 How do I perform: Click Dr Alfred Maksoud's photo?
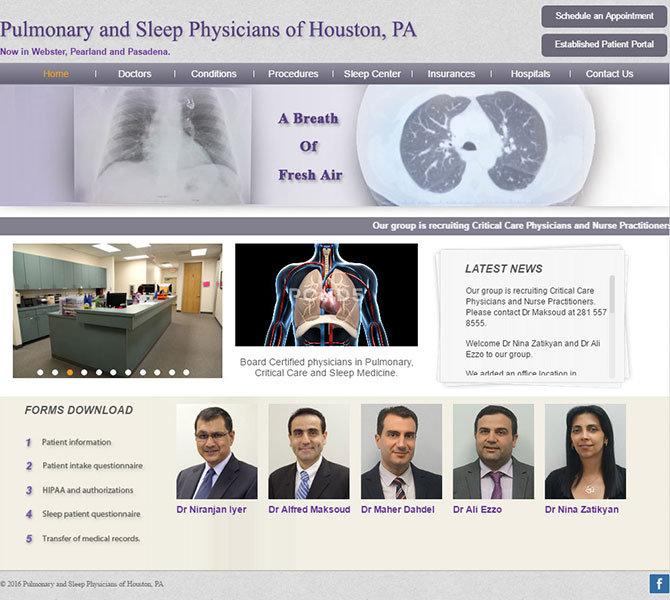309,452
